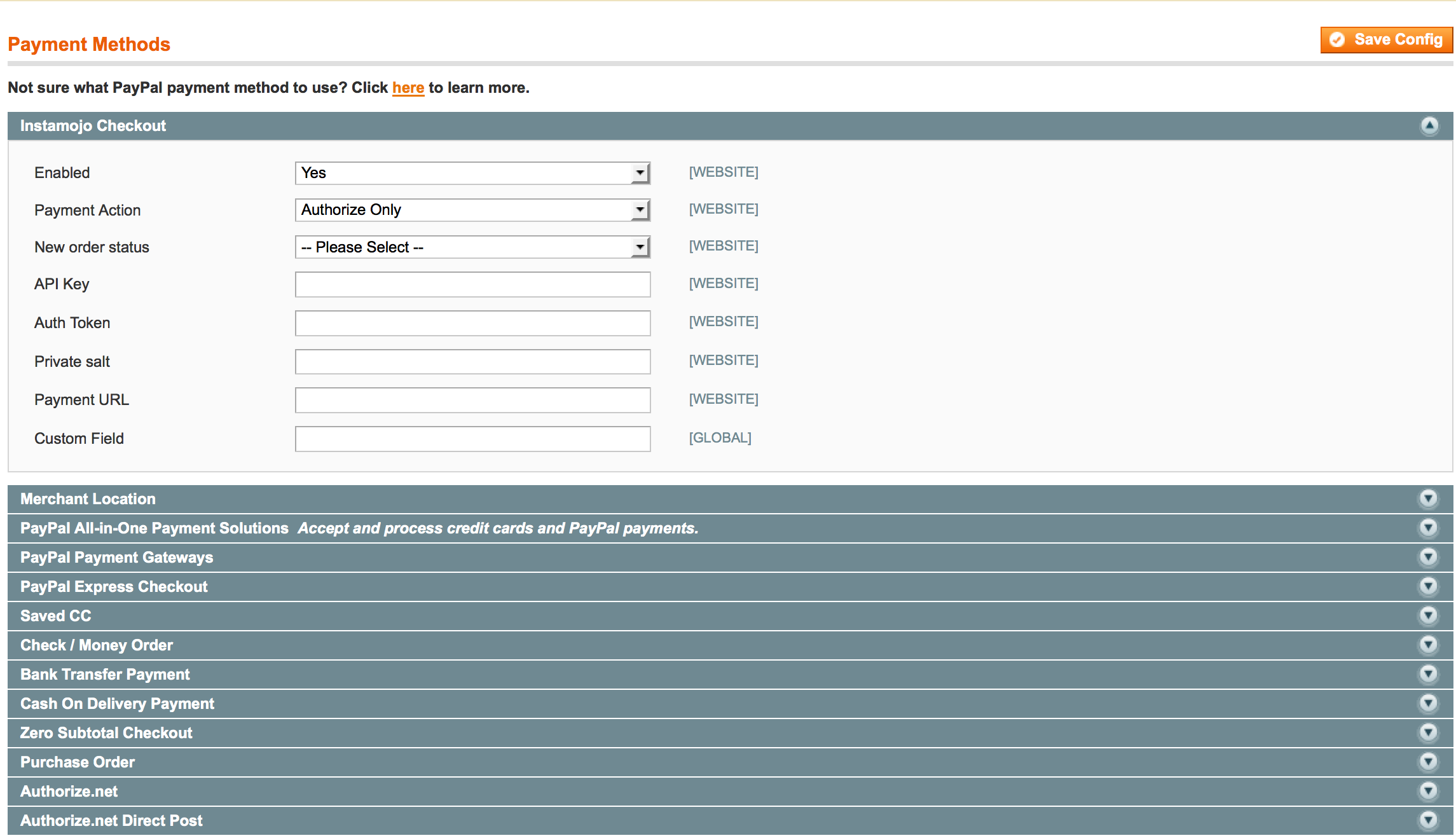The image size is (1456, 838).
Task: Expand the Purchase Order section header
Action: (x=78, y=762)
